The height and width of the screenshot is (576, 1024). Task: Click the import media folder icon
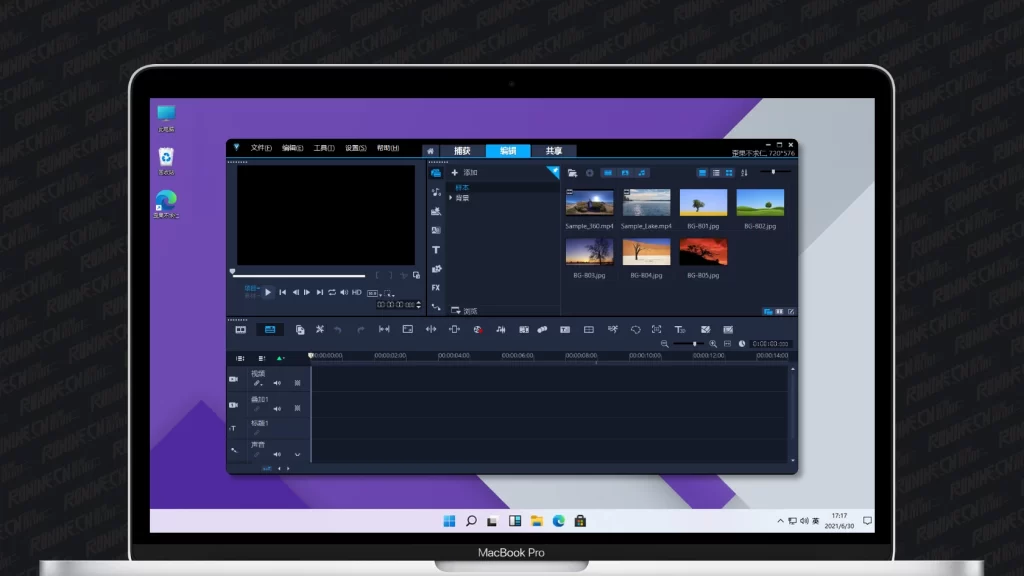point(573,173)
